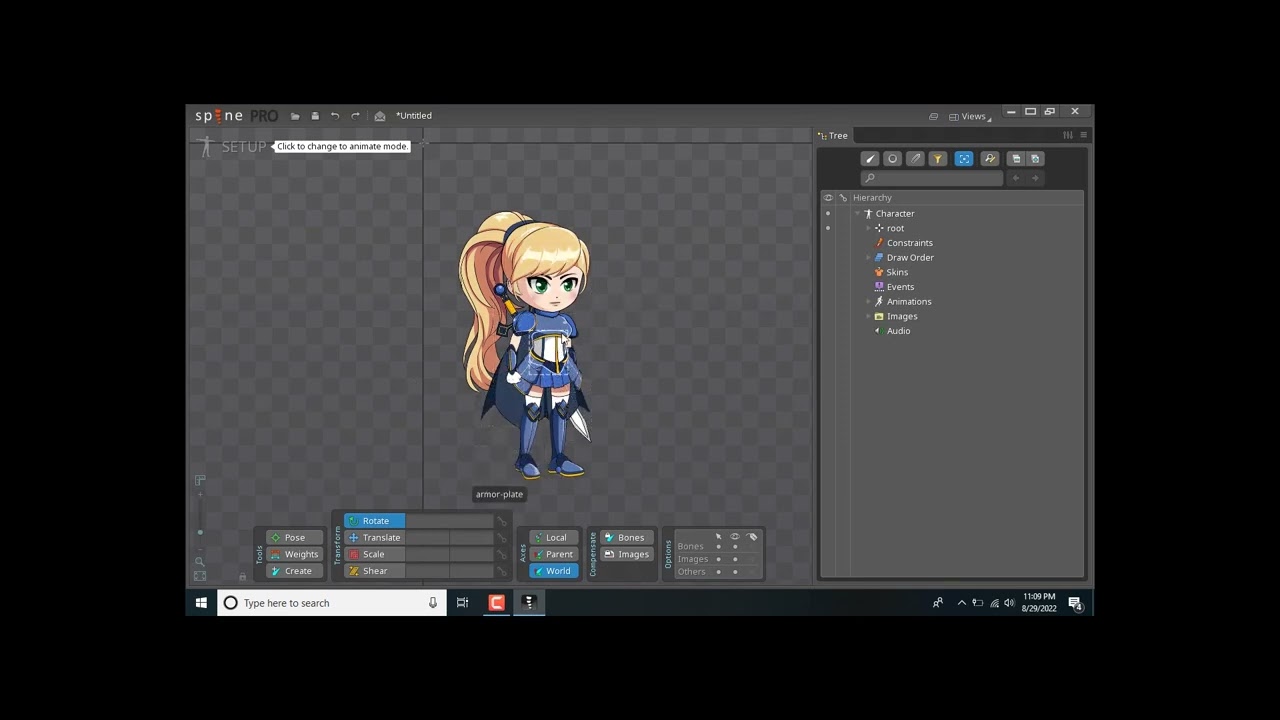Click the viewport zoom slider
The height and width of the screenshot is (720, 1280).
[200, 520]
